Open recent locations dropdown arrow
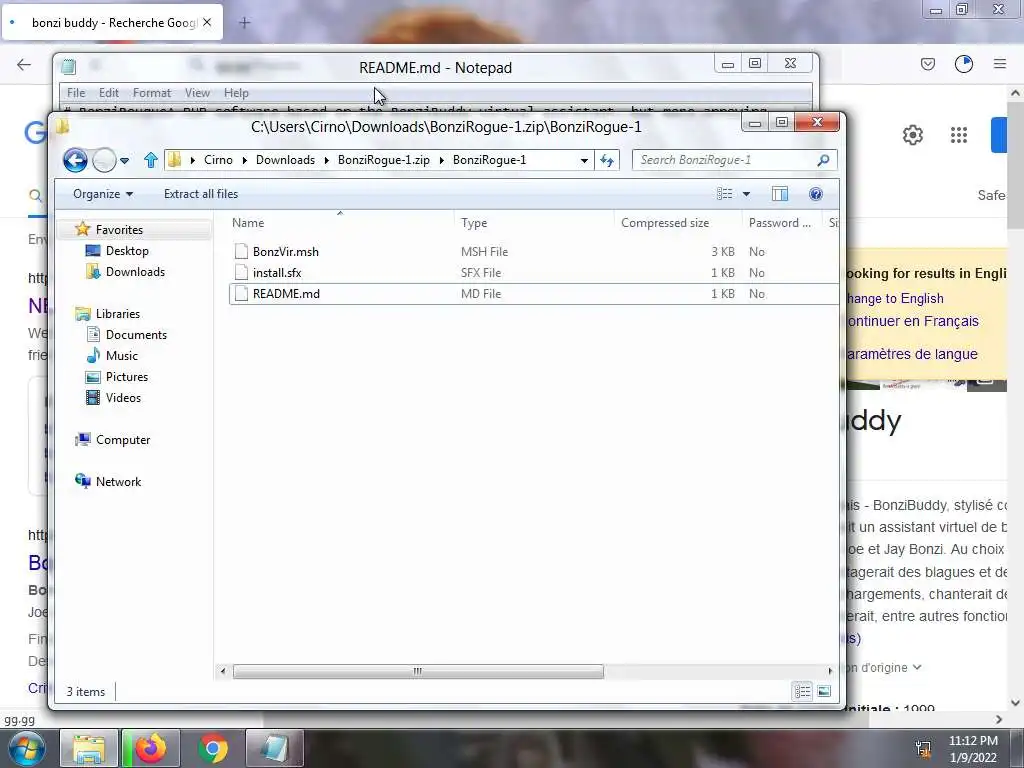The height and width of the screenshot is (768, 1024). tap(124, 161)
